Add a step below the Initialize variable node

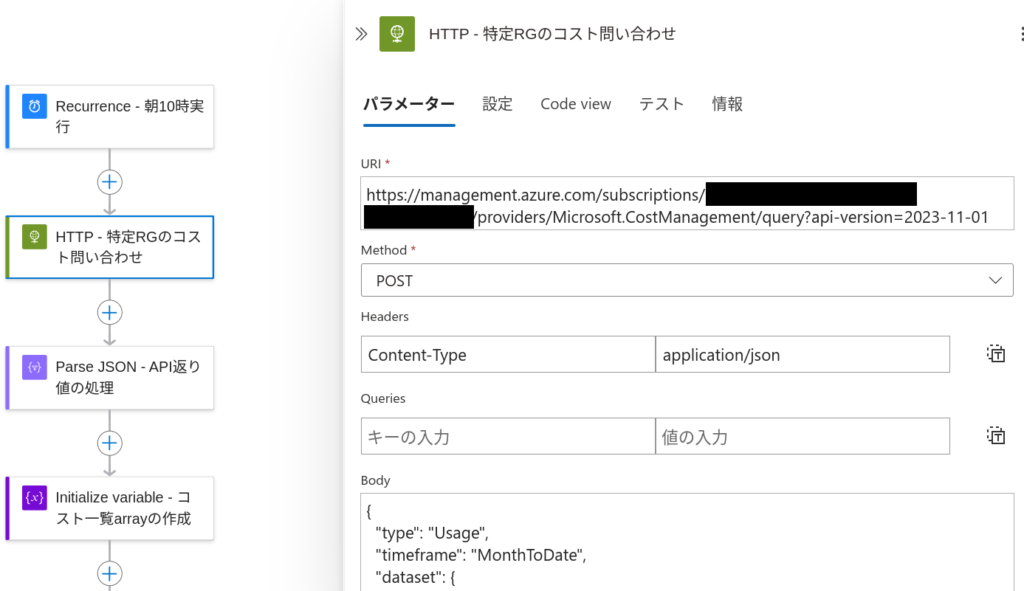coord(110,573)
